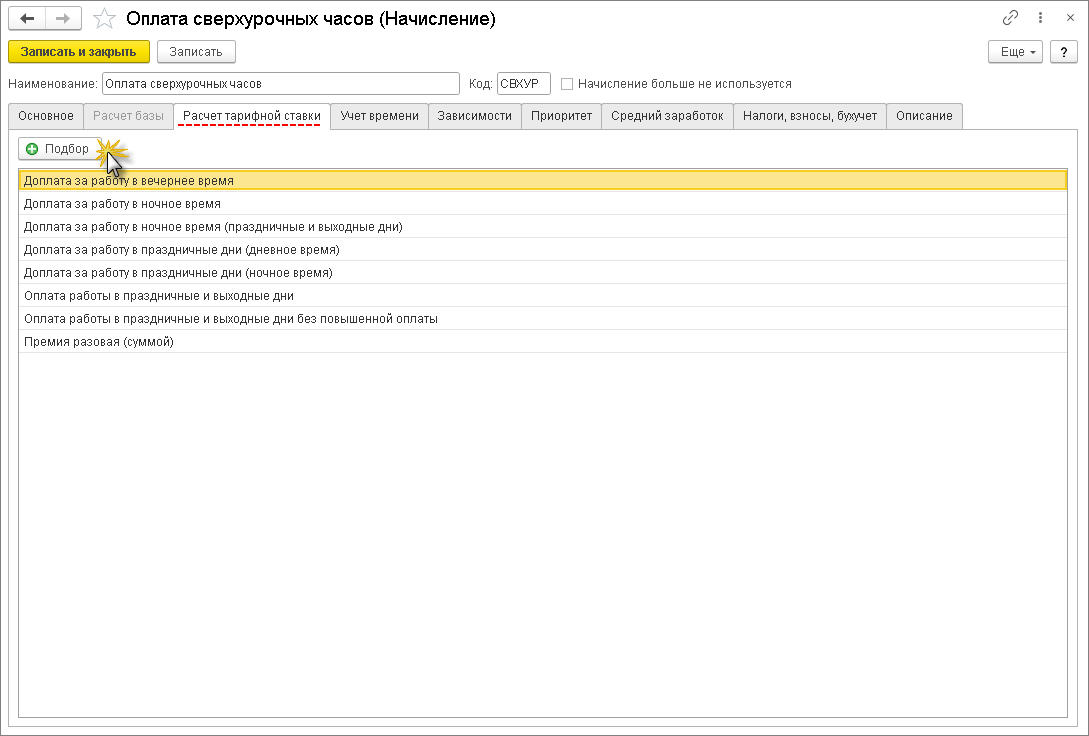Open the Средний заработок tab
Viewport: 1089px width, 736px height.
click(667, 116)
